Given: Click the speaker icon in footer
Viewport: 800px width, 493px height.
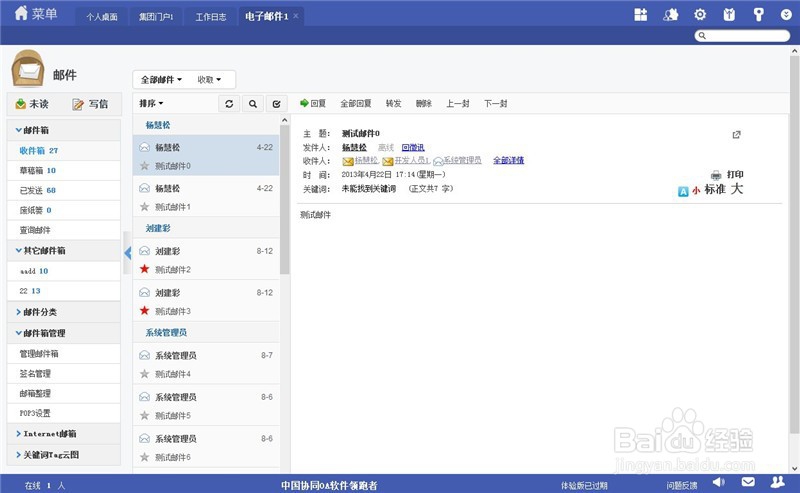Looking at the screenshot, I should click(718, 482).
